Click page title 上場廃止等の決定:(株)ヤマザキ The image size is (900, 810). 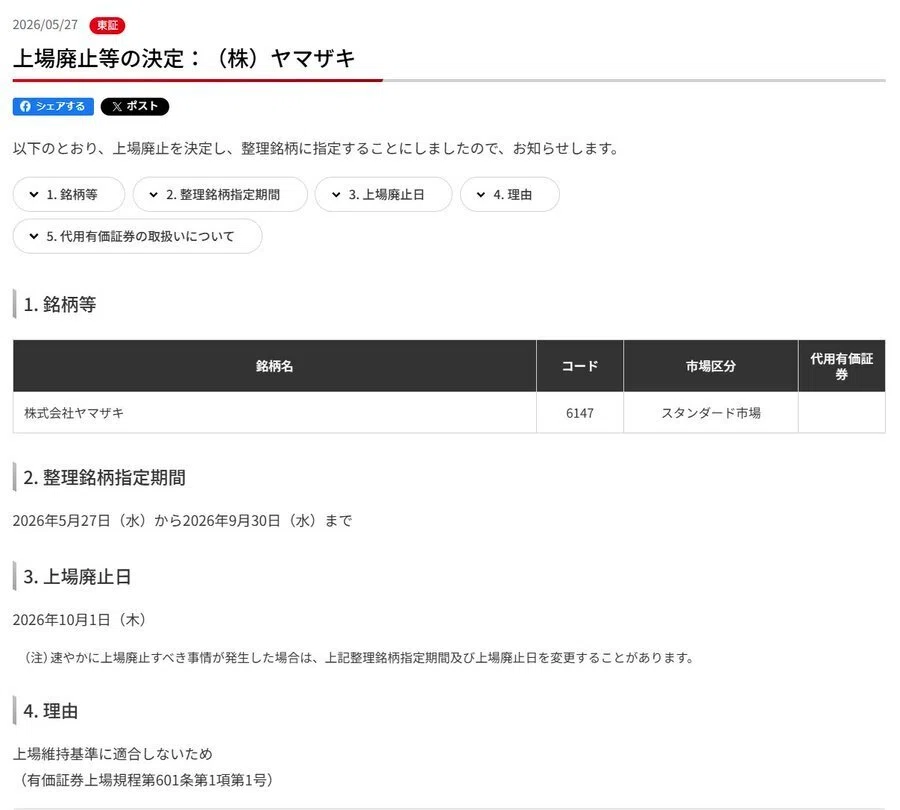pyautogui.click(x=184, y=58)
